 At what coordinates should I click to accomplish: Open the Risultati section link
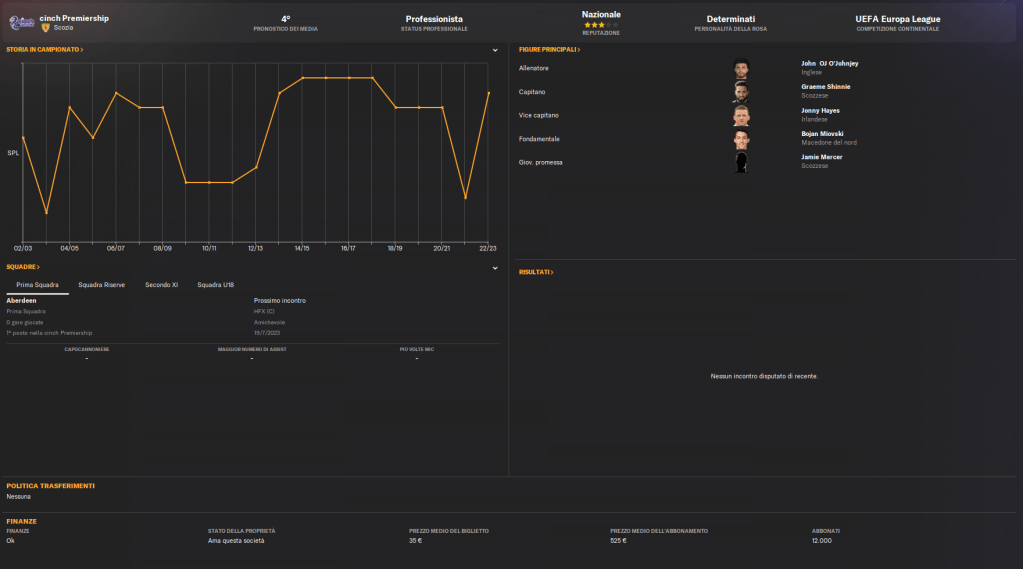[536, 272]
